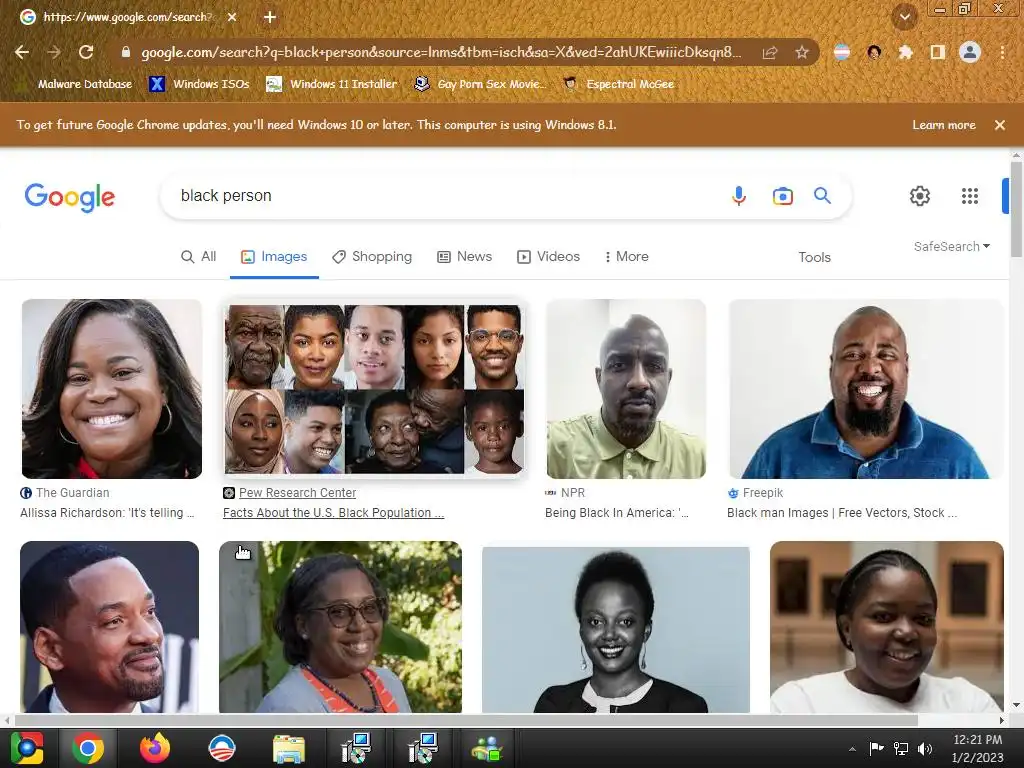This screenshot has width=1024, height=768.
Task: Switch to the Videos tab
Action: [x=549, y=257]
